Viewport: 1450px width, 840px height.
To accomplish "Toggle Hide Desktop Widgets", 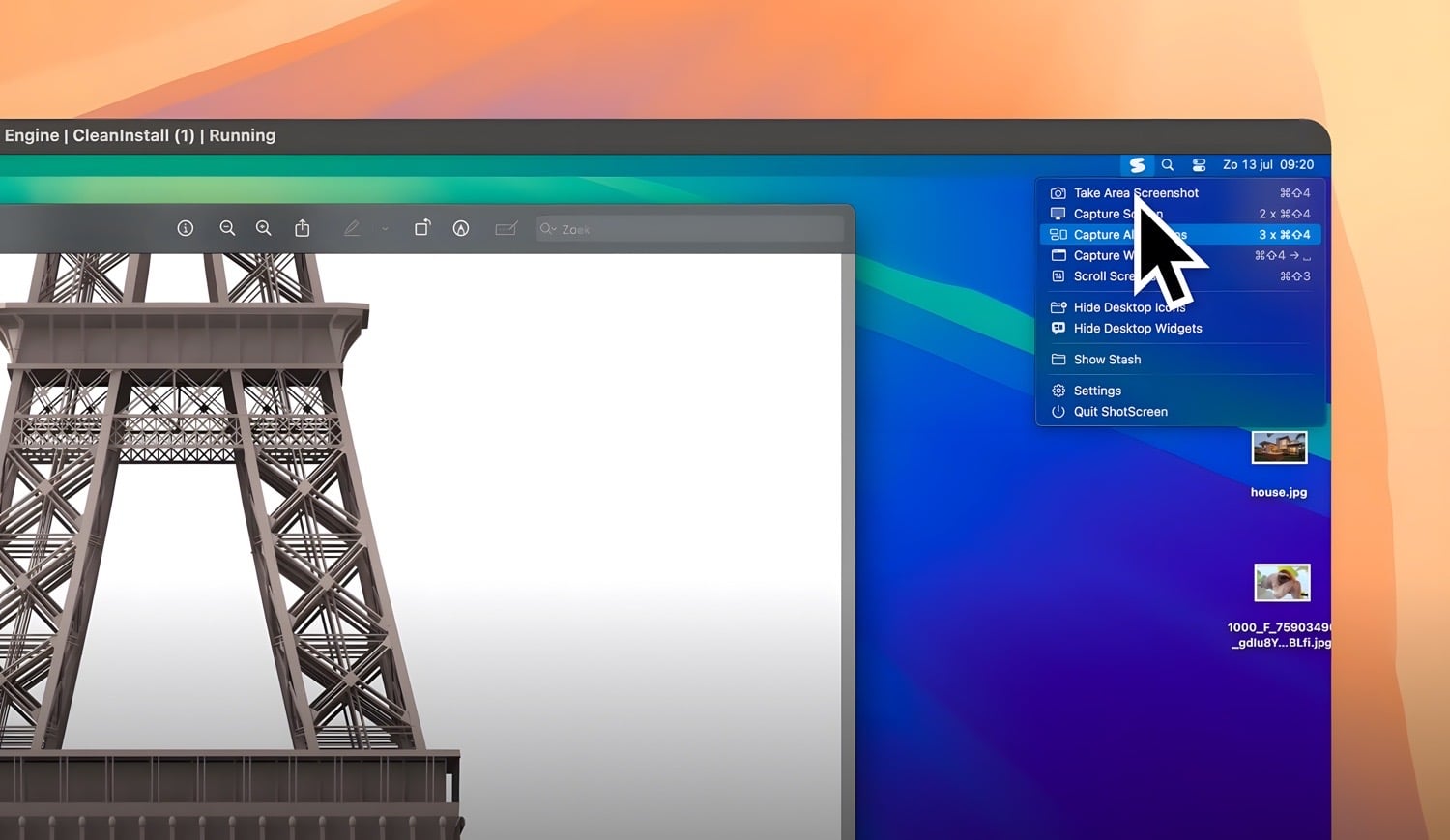I will [x=1137, y=329].
